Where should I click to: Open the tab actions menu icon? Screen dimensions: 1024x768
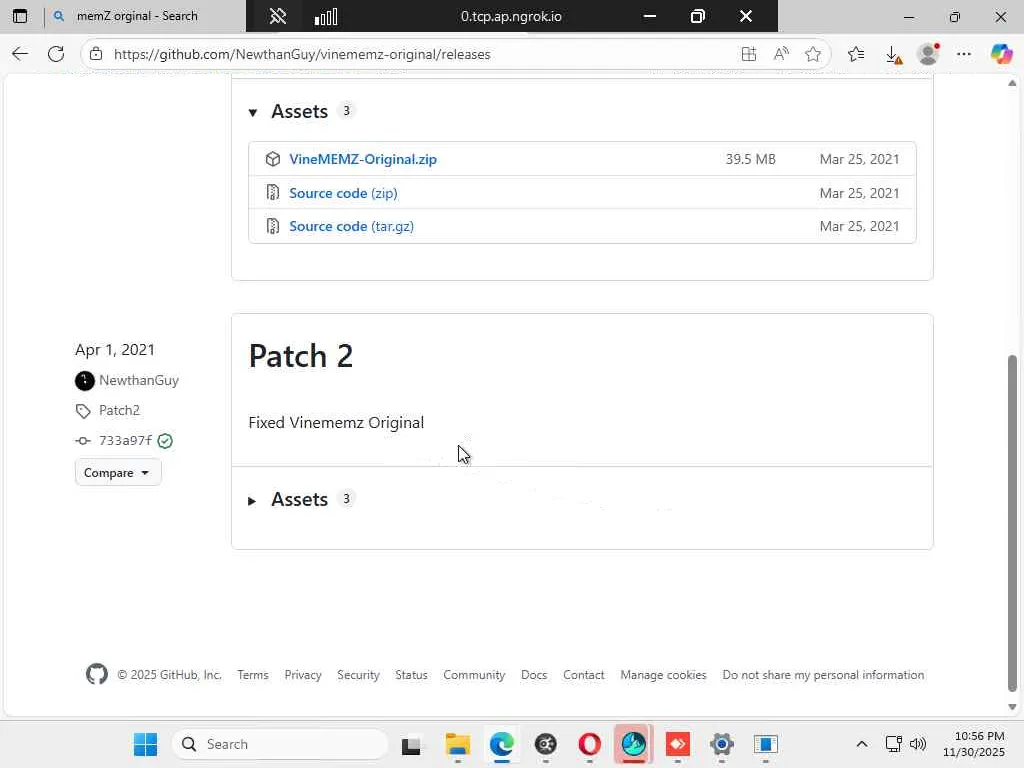20,16
